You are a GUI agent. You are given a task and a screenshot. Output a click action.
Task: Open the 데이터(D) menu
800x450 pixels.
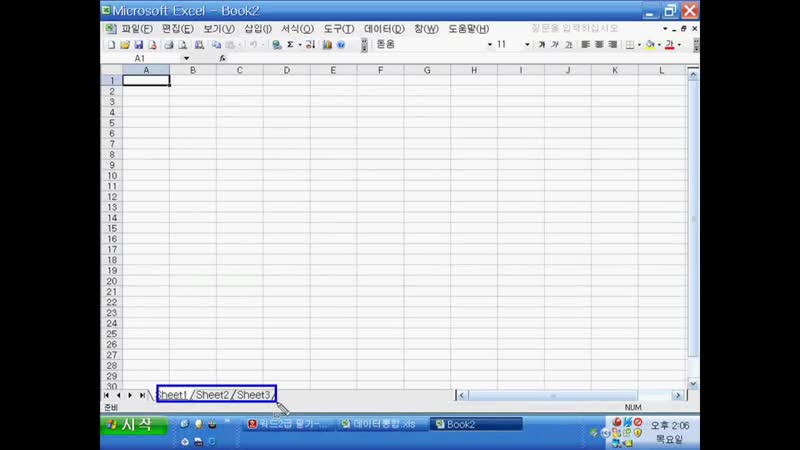384,29
